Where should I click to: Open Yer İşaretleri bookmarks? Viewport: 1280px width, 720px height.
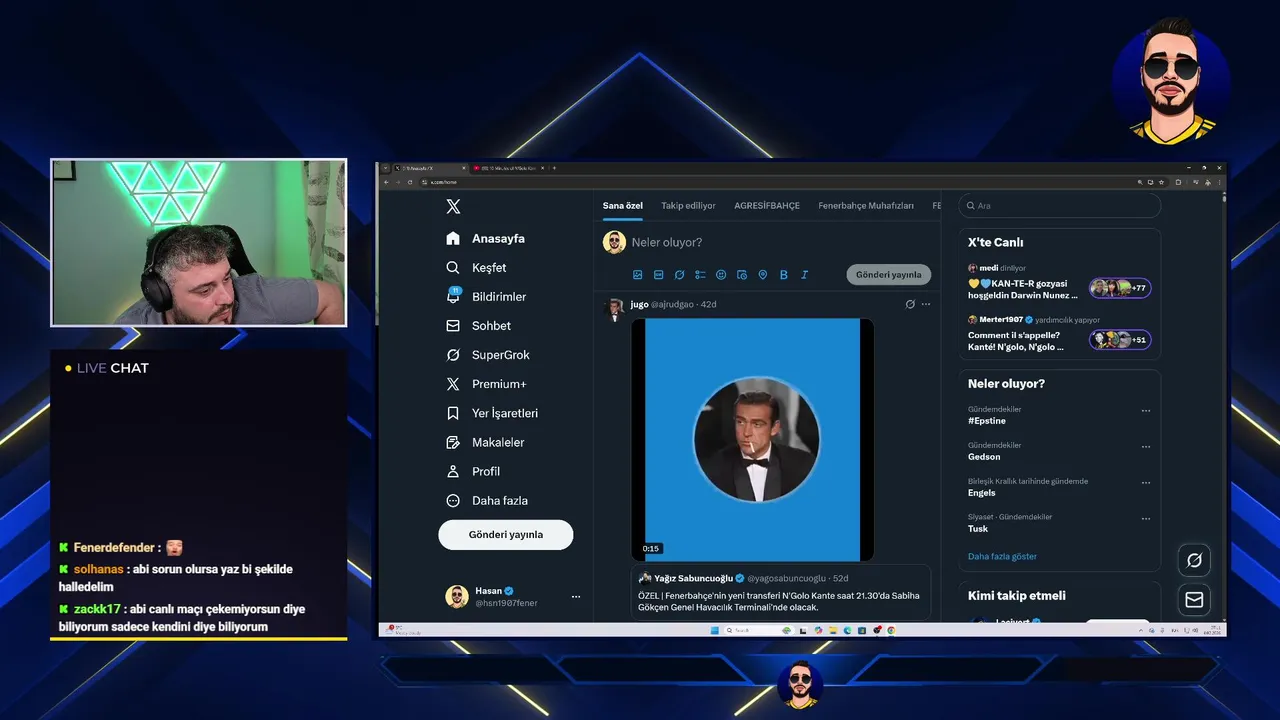492,413
